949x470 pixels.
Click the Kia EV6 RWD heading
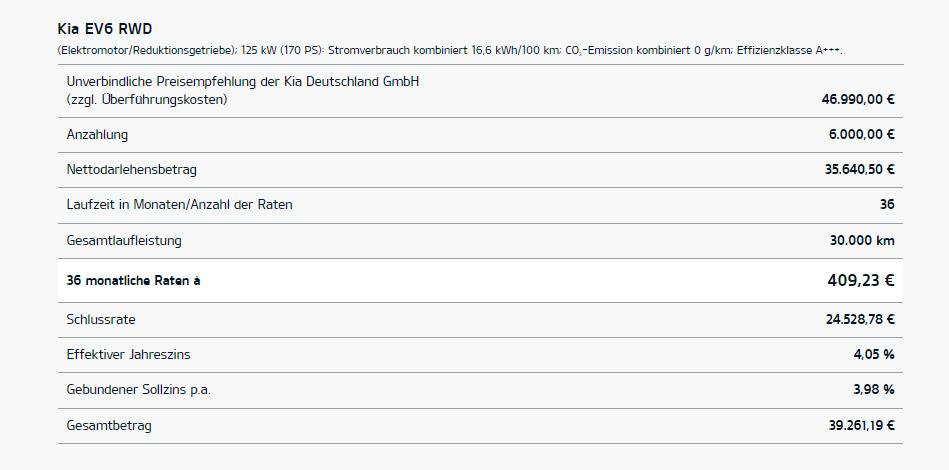coord(105,29)
